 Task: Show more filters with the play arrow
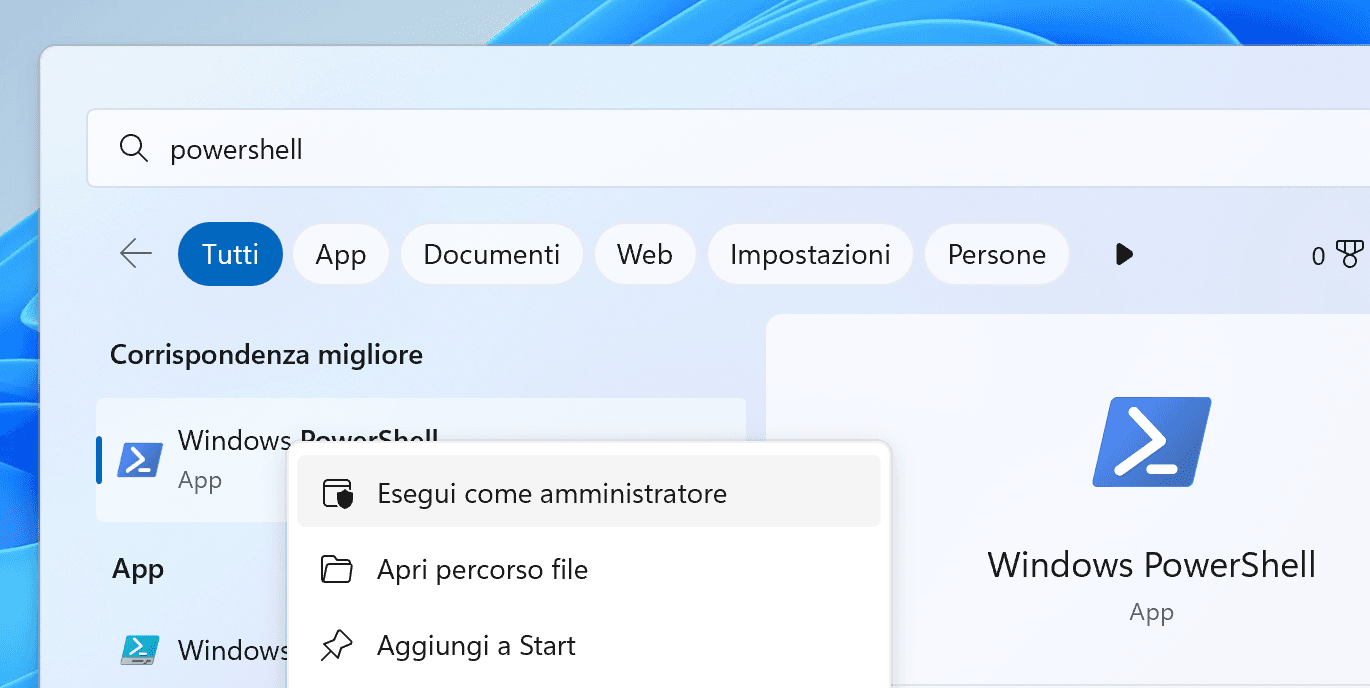click(x=1123, y=254)
